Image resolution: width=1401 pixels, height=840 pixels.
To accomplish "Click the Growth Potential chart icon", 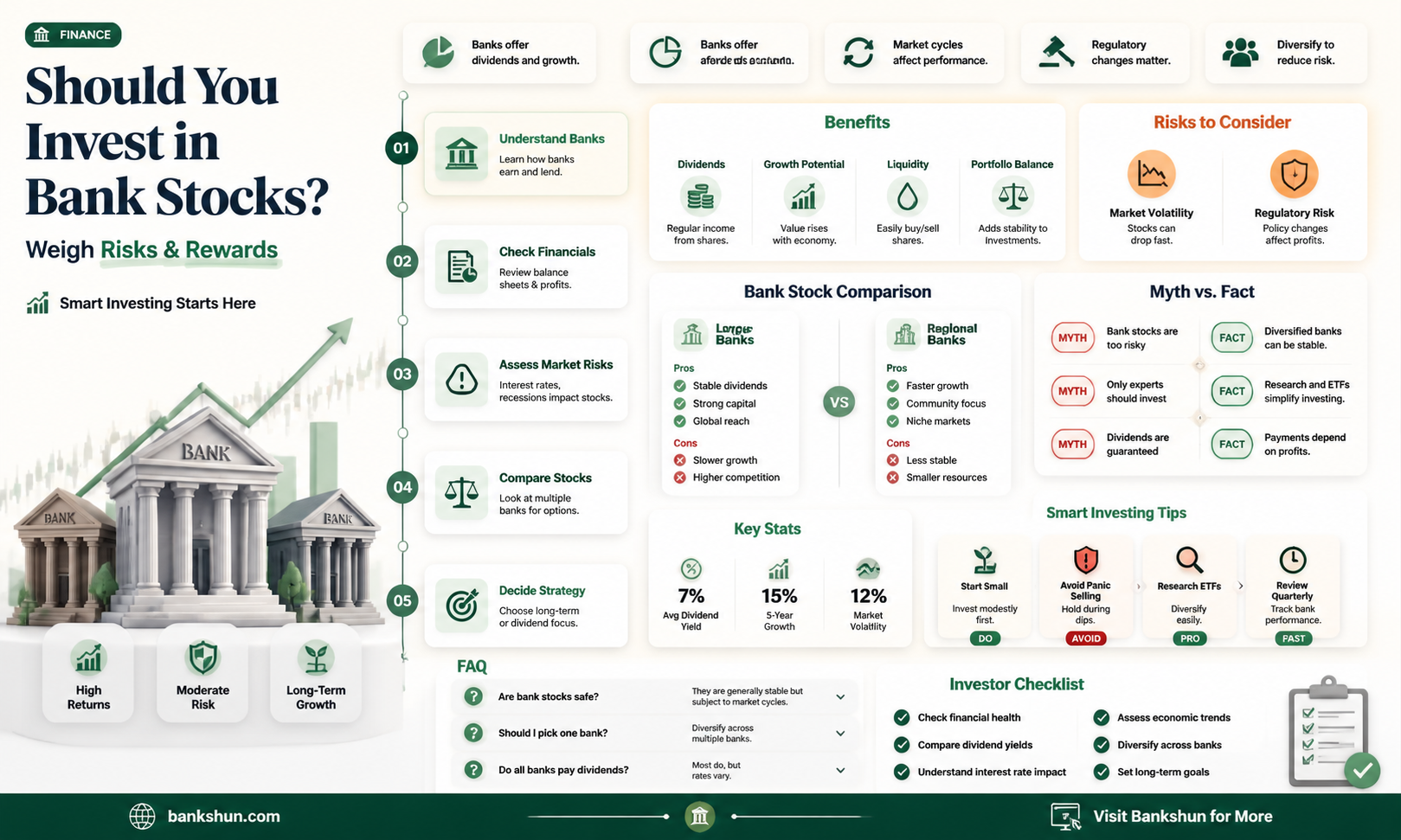I will click(x=804, y=197).
